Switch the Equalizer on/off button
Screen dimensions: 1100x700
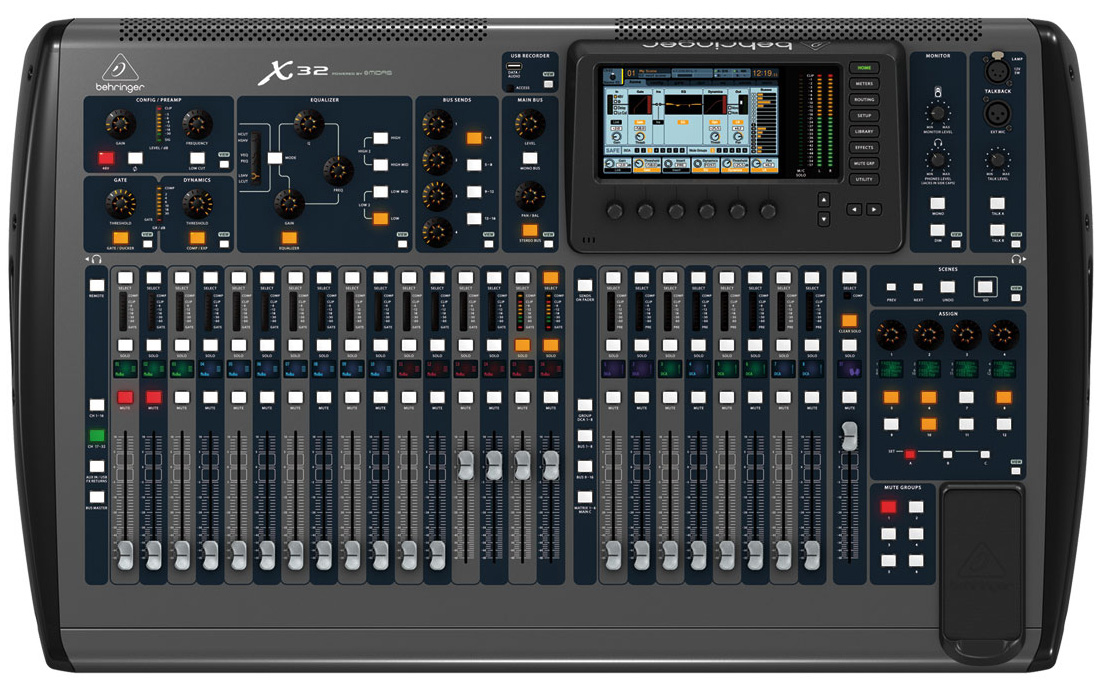click(x=289, y=238)
